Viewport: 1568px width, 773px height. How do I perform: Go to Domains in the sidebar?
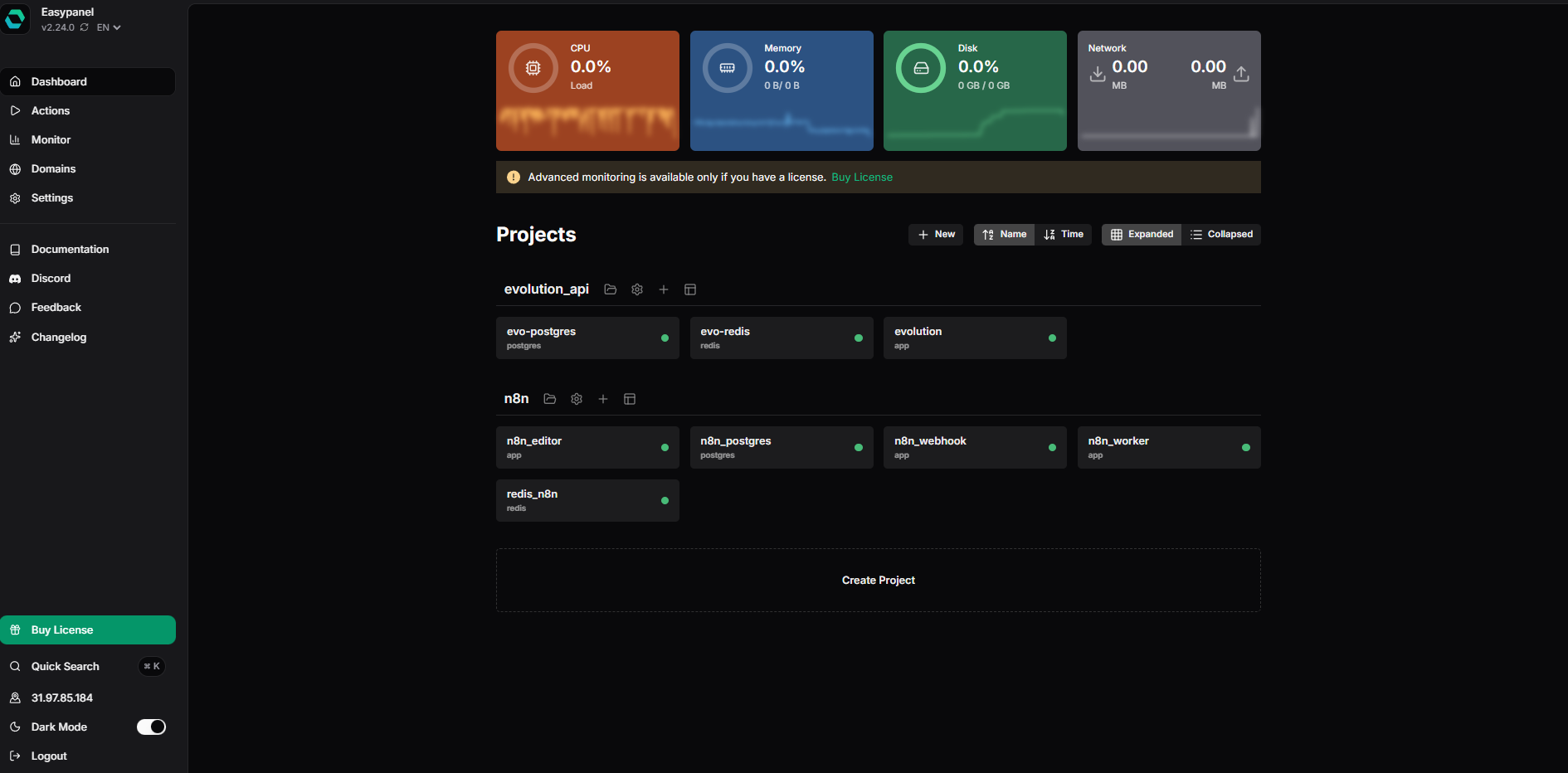(x=53, y=168)
